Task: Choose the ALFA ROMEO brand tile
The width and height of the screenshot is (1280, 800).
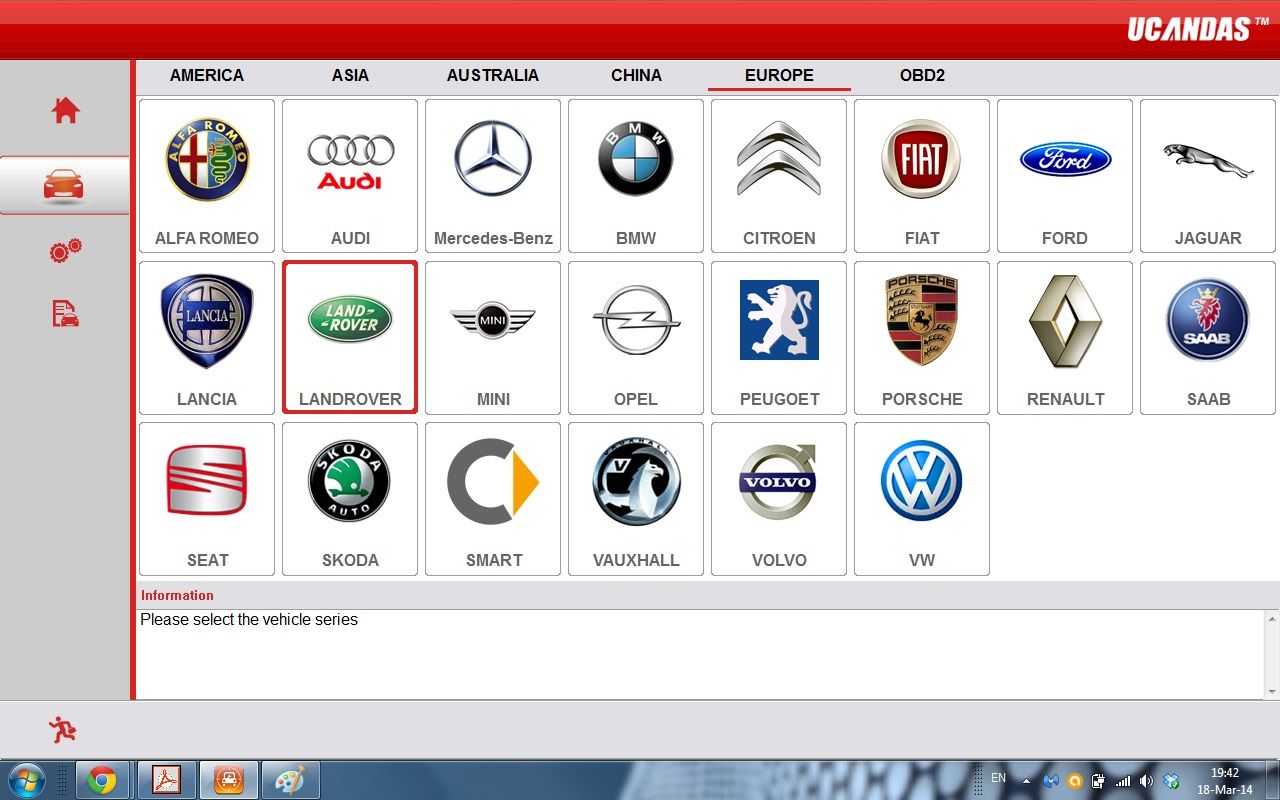Action: 207,176
